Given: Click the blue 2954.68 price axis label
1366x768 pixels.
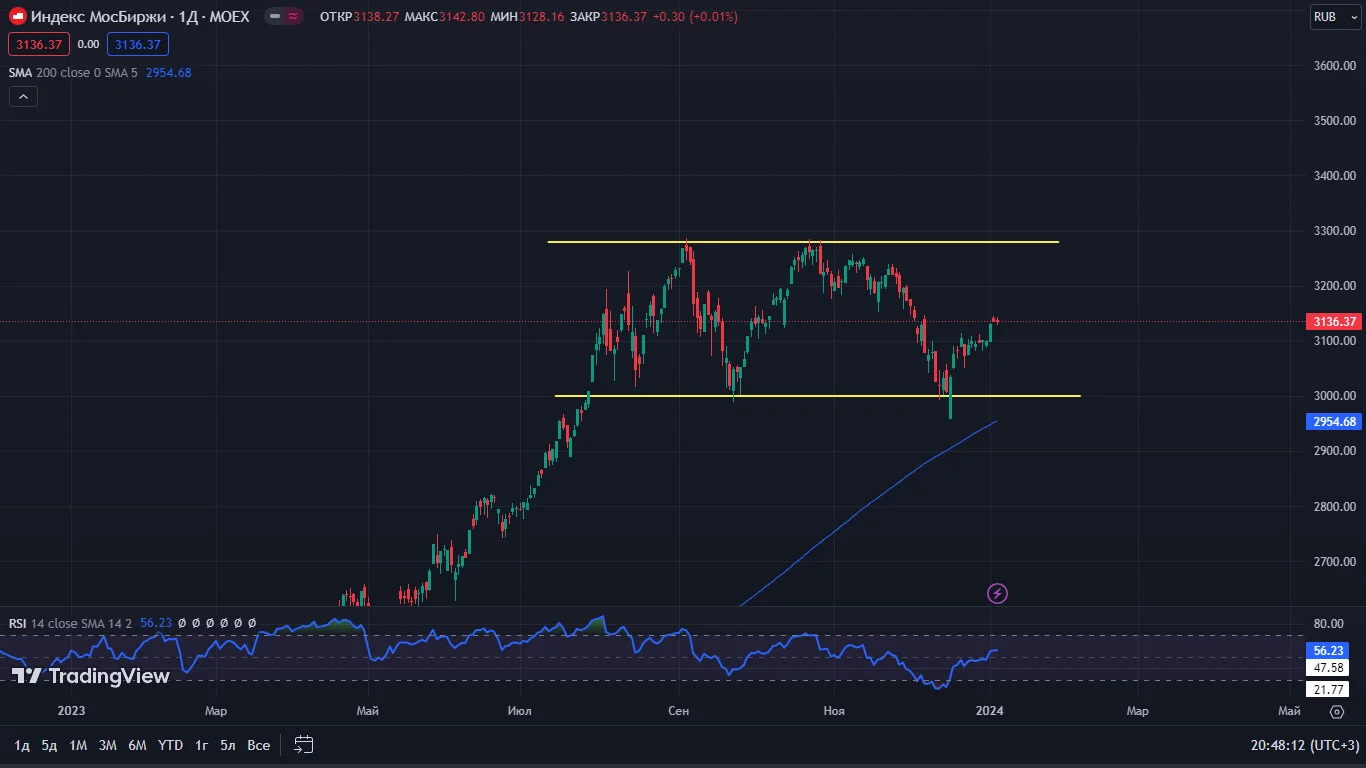Looking at the screenshot, I should (x=1333, y=422).
